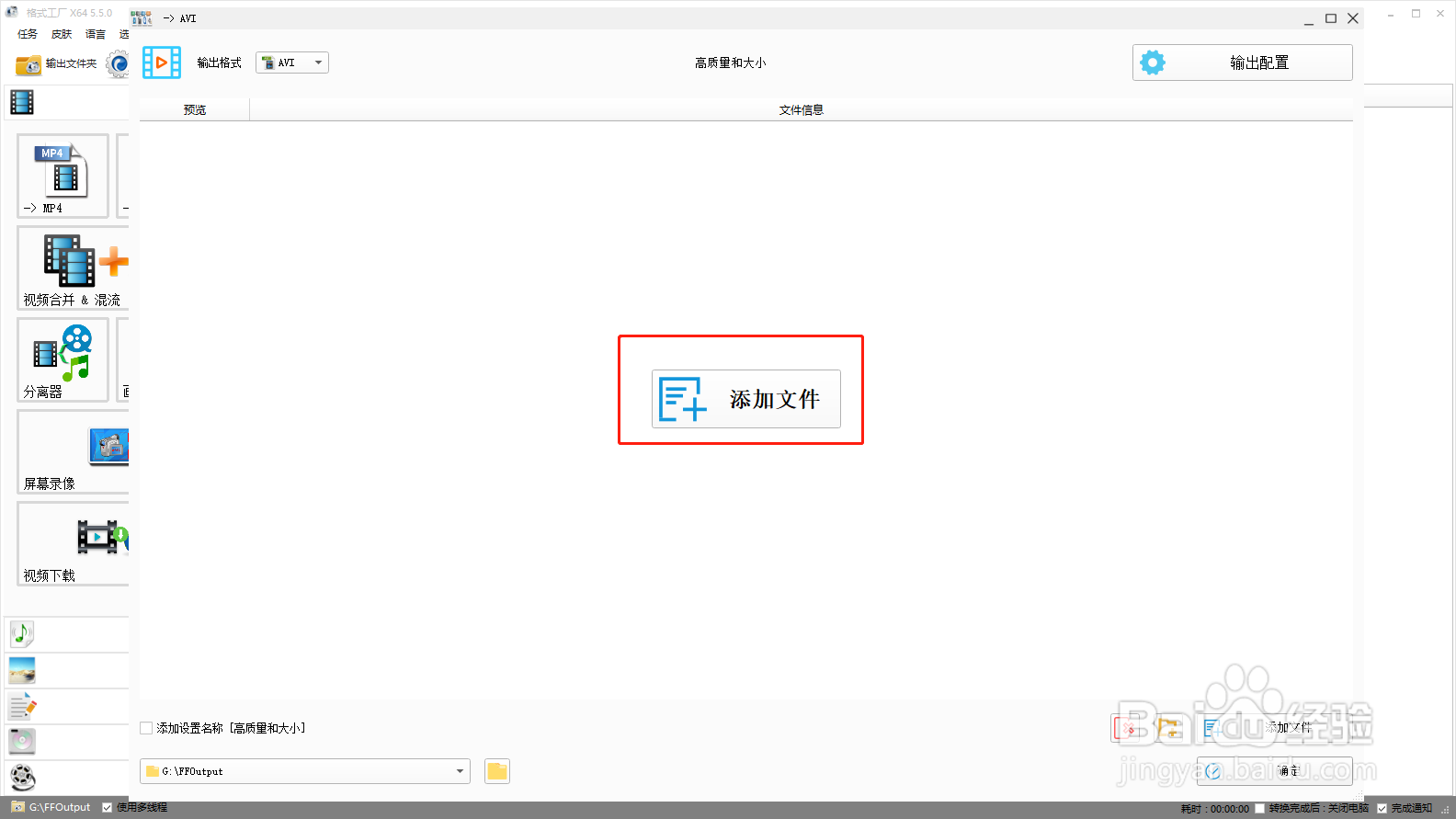This screenshot has height=819, width=1456.
Task: Click the small 添加文件 button beside the add-folder icon
Action: tap(1274, 727)
